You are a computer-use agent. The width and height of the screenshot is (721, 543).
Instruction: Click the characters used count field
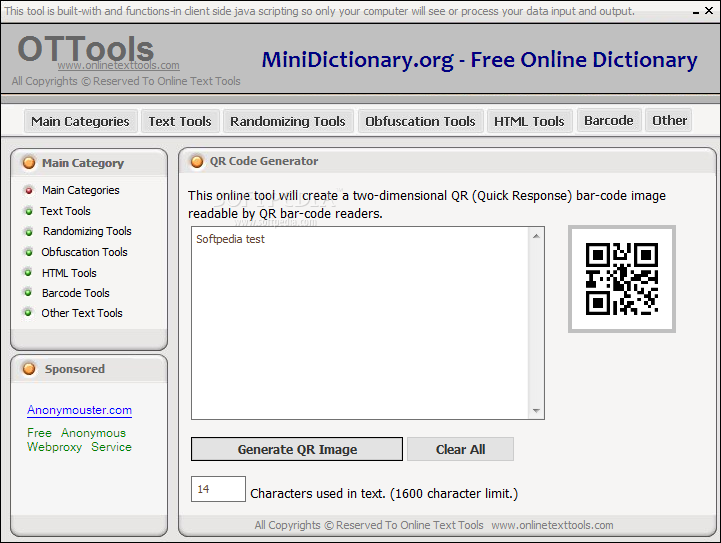coord(218,489)
